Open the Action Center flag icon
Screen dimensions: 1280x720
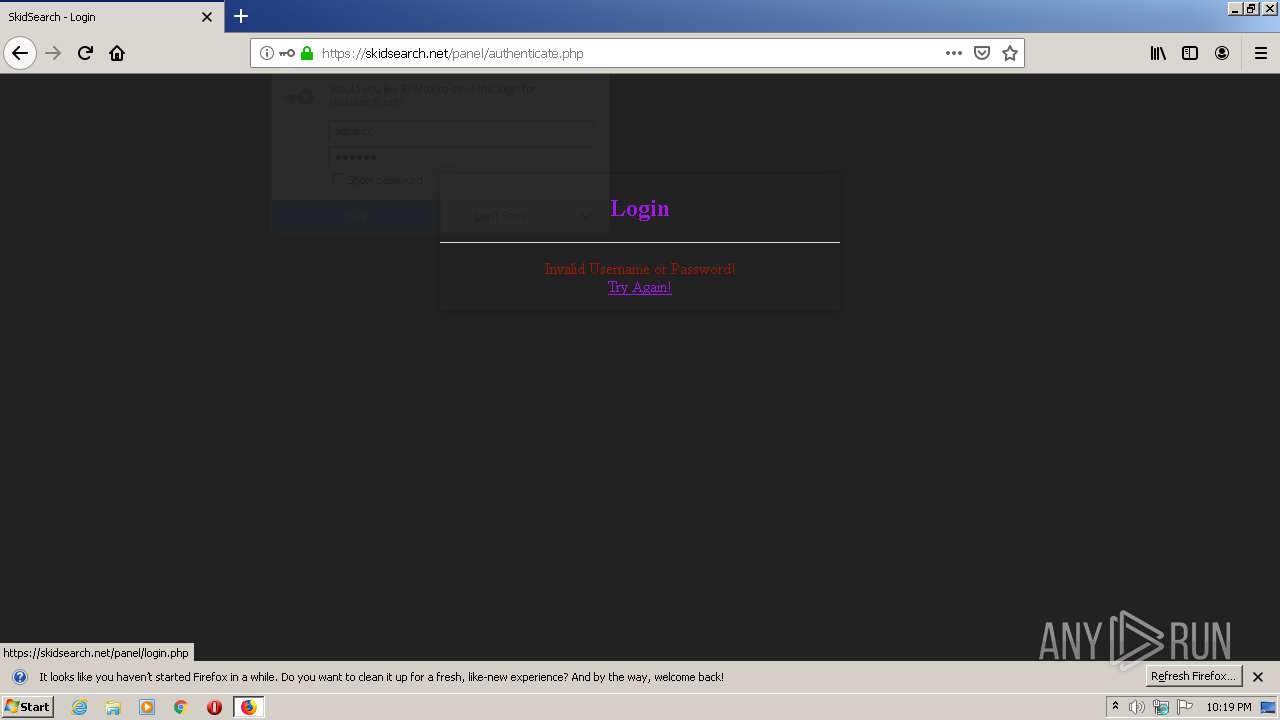(1185, 707)
